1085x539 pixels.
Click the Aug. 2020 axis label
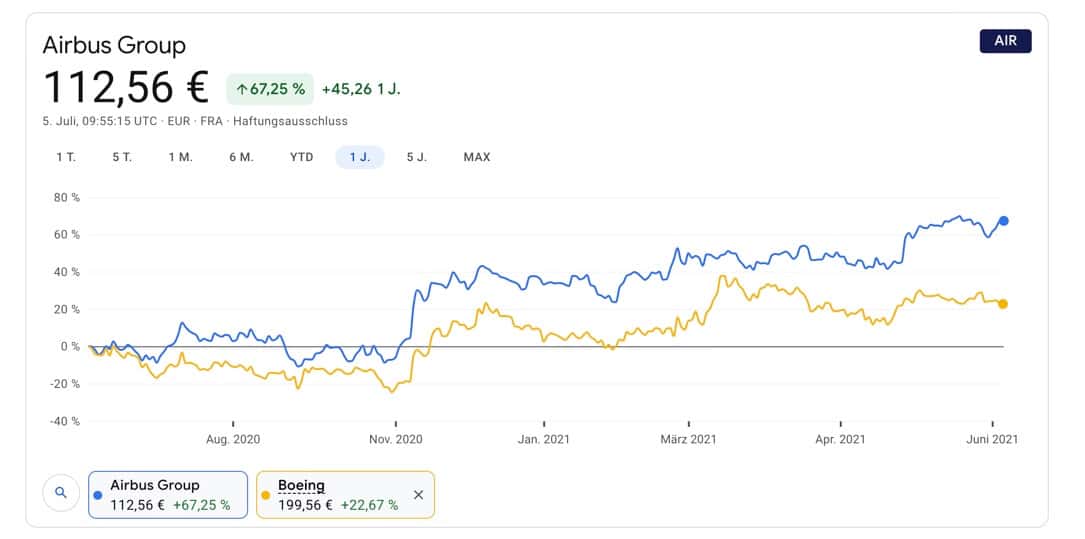[x=232, y=439]
